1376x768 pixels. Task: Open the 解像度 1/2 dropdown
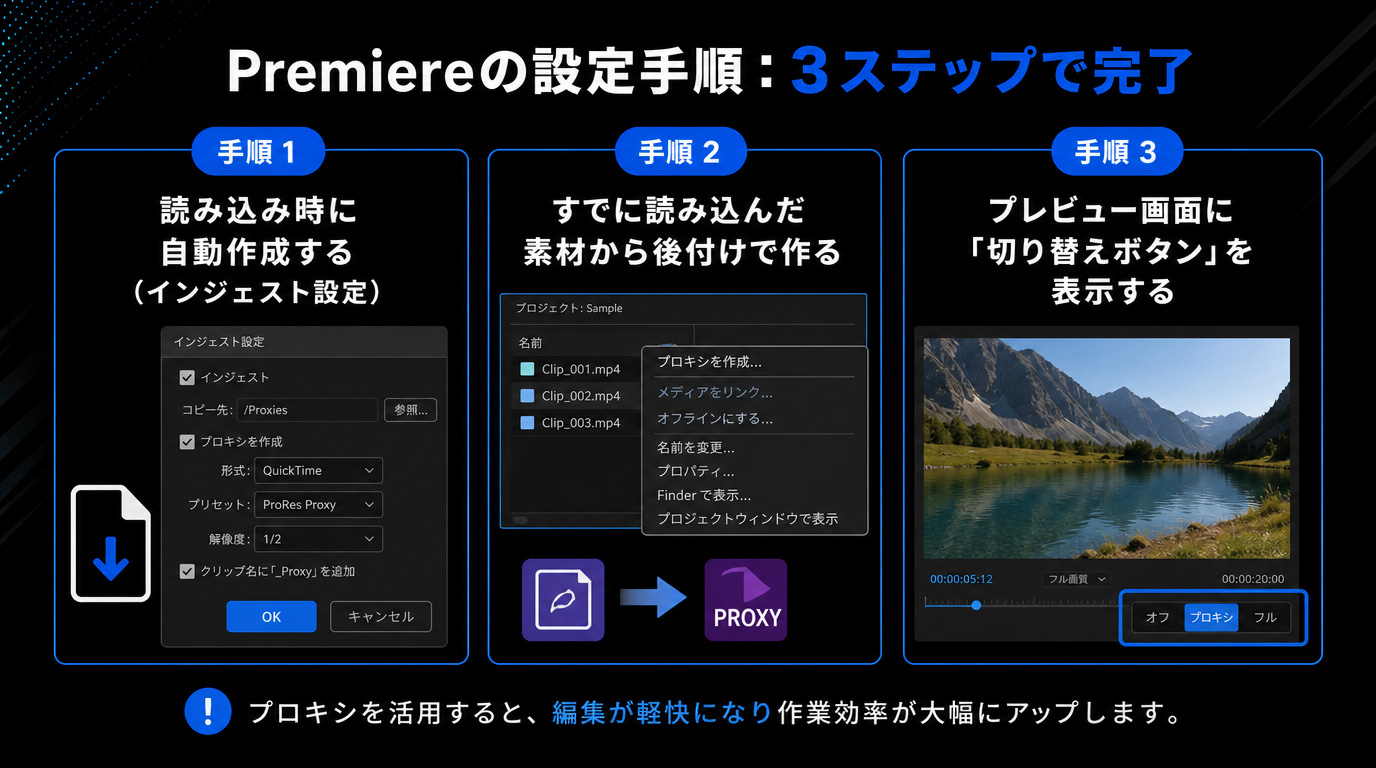pos(318,538)
